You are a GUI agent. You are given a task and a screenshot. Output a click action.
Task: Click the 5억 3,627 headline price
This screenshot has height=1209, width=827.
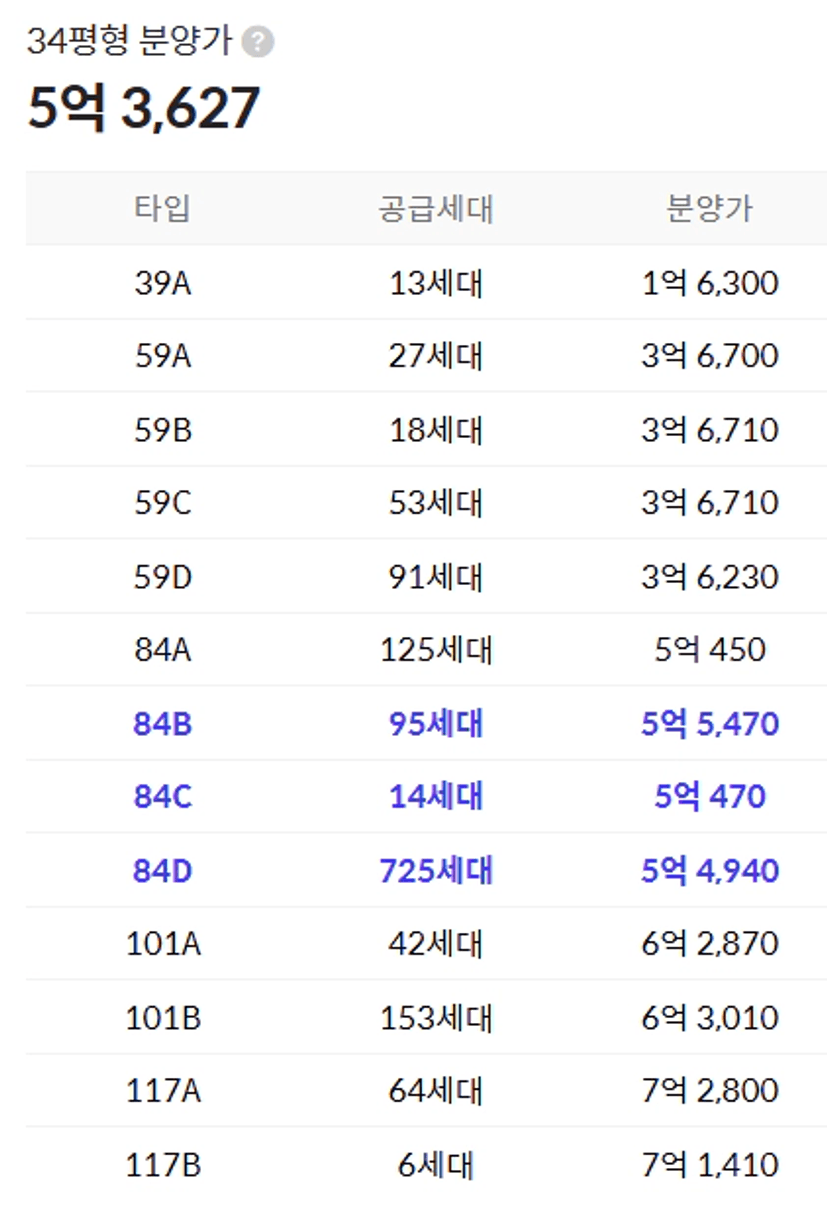coord(143,108)
